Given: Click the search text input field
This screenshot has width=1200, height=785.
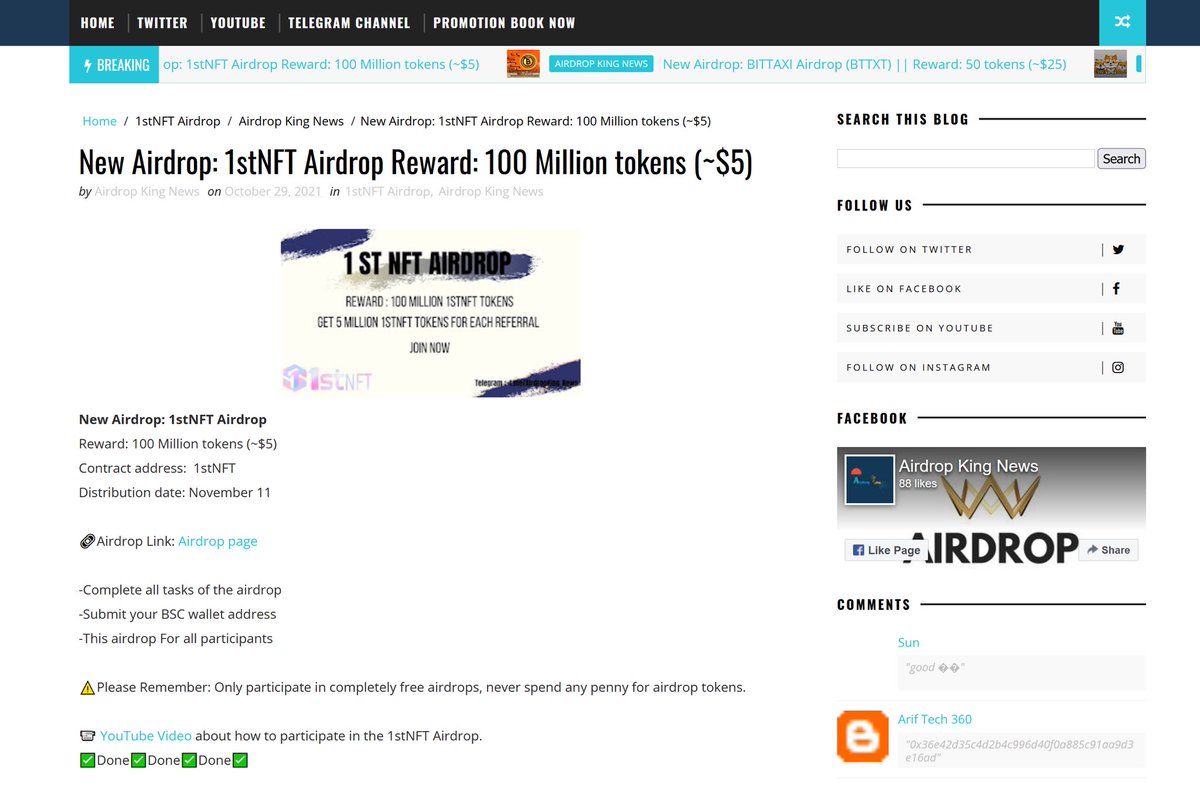Looking at the screenshot, I should tap(965, 158).
